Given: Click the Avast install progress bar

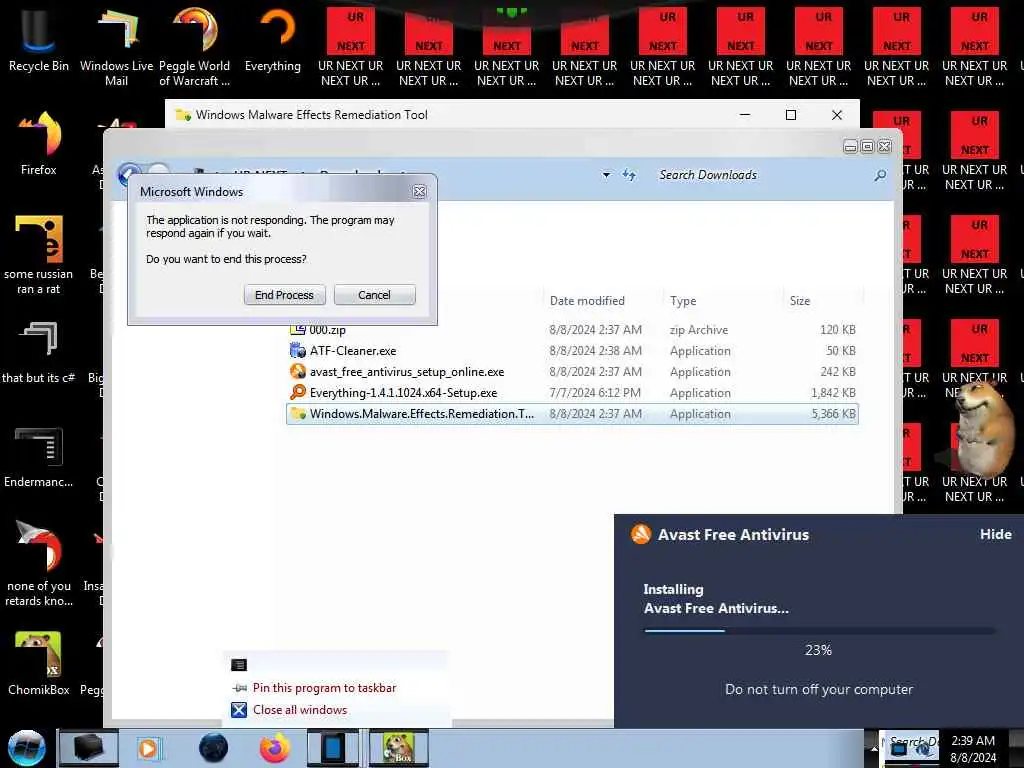Looking at the screenshot, I should pyautogui.click(x=819, y=631).
